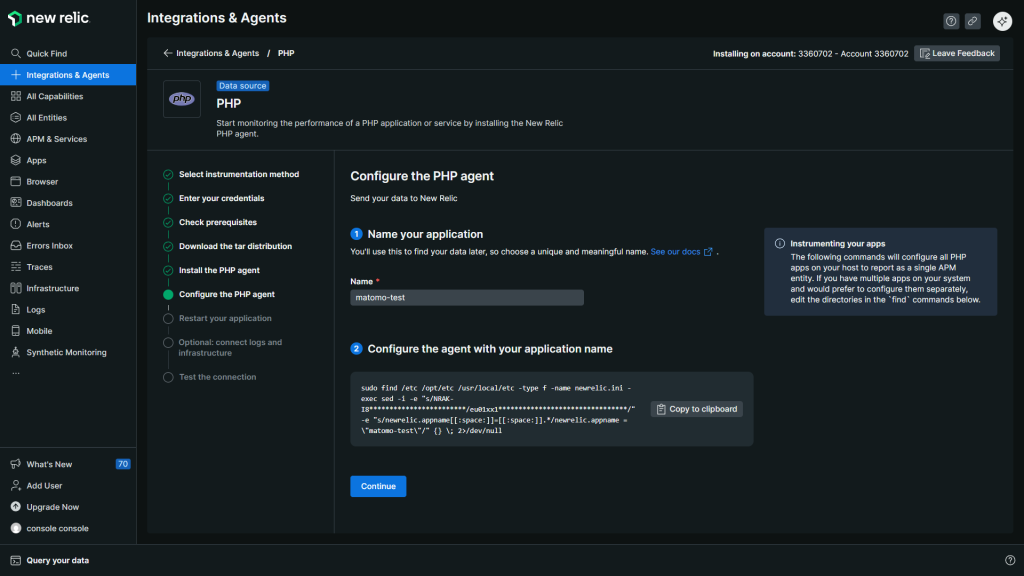Expand the Query your data panel
1024x576 pixels.
(57, 561)
